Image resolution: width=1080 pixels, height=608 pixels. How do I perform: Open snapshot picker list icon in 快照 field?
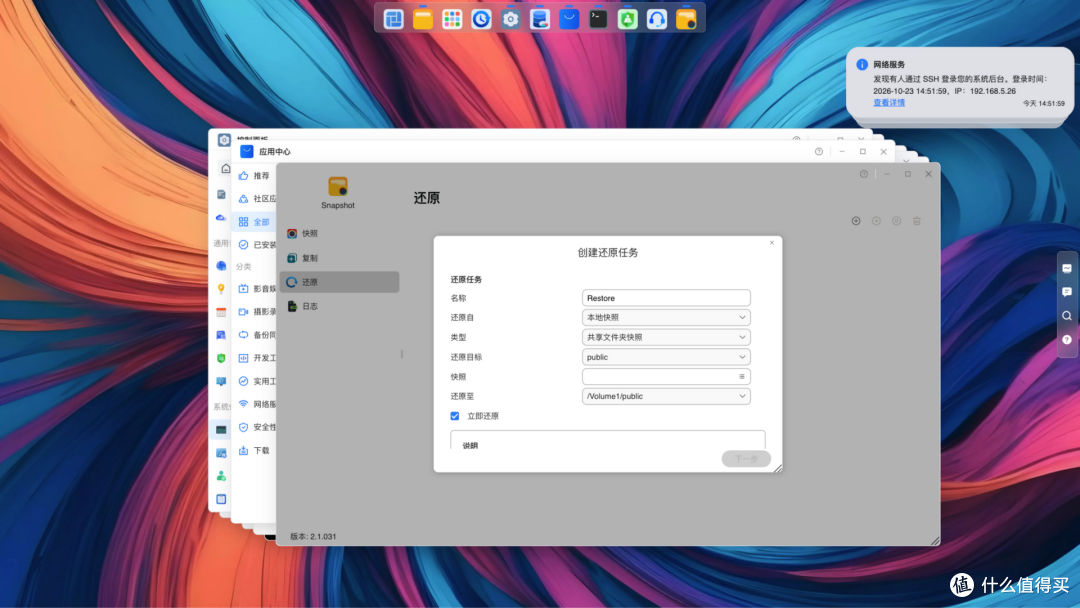pyautogui.click(x=742, y=377)
